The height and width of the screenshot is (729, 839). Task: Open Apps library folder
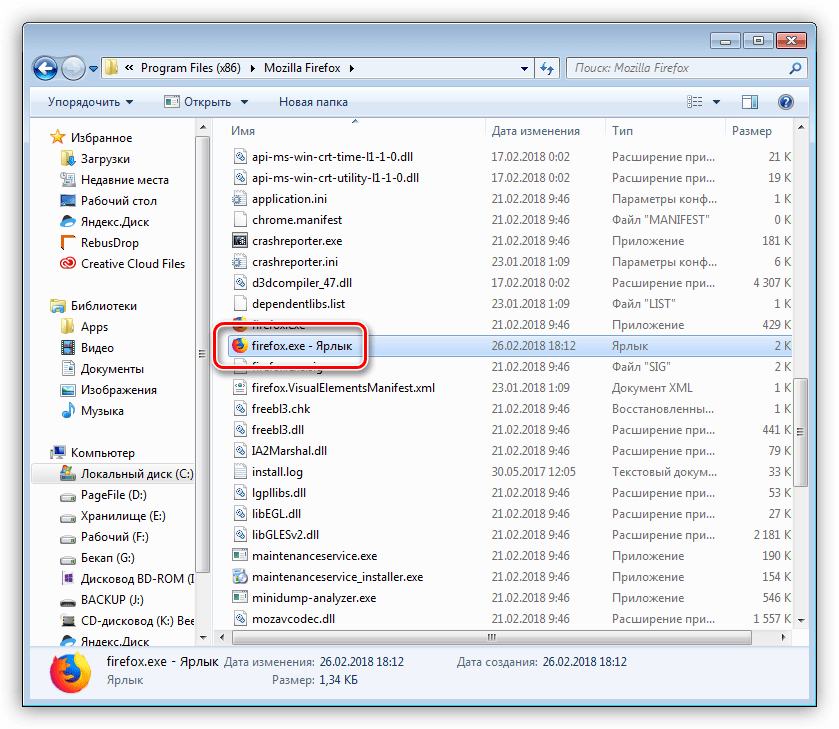pos(94,326)
